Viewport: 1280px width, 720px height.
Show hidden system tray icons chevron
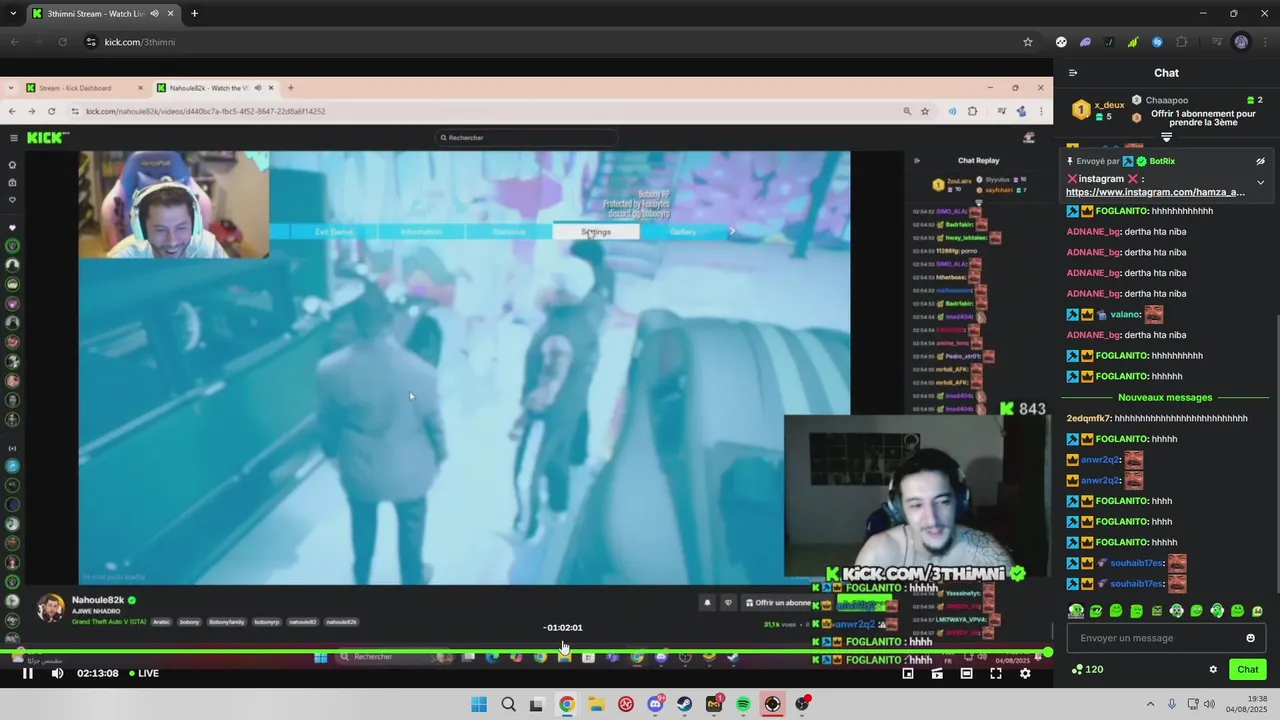pos(1150,704)
